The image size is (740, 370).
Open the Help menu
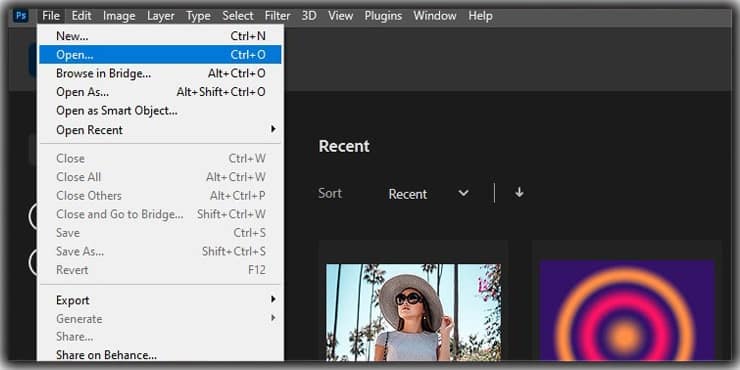point(480,16)
